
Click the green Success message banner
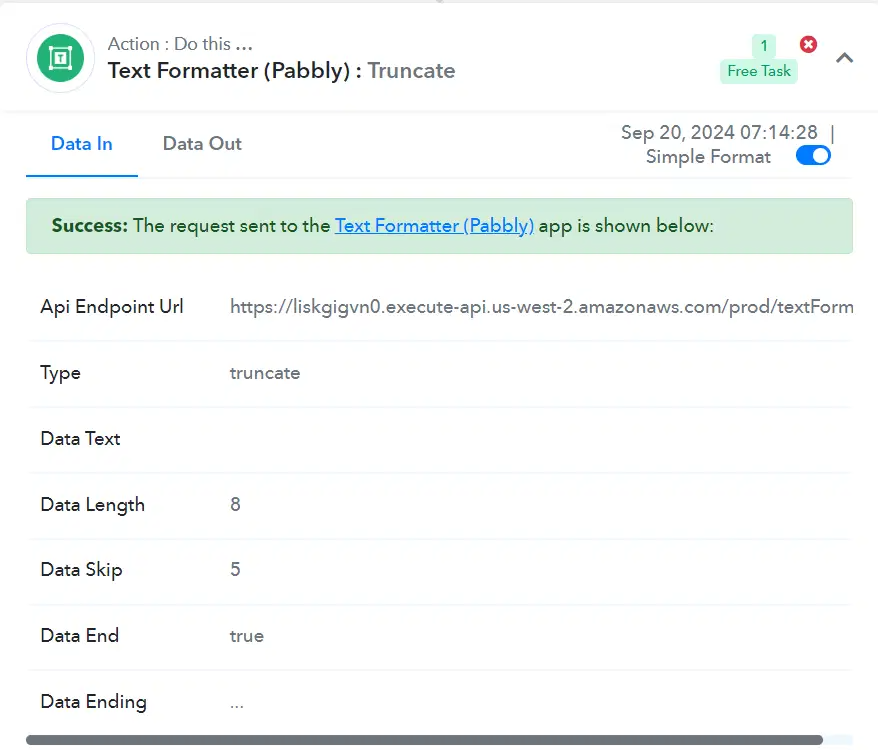point(439,226)
